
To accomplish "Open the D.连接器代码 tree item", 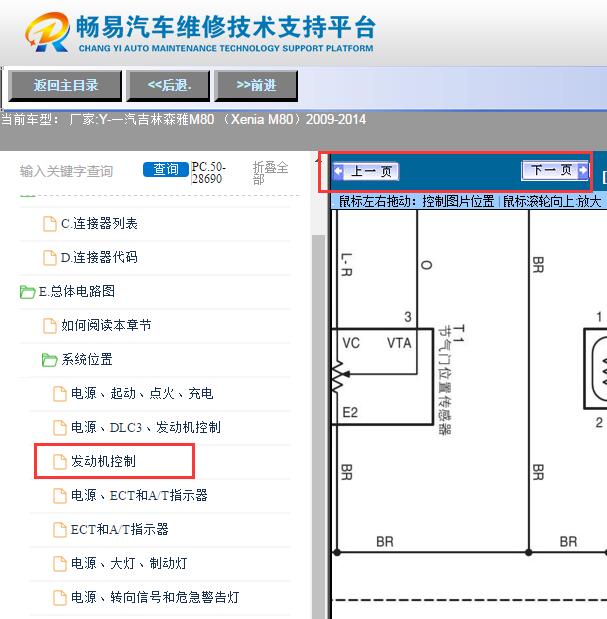I will [x=99, y=257].
